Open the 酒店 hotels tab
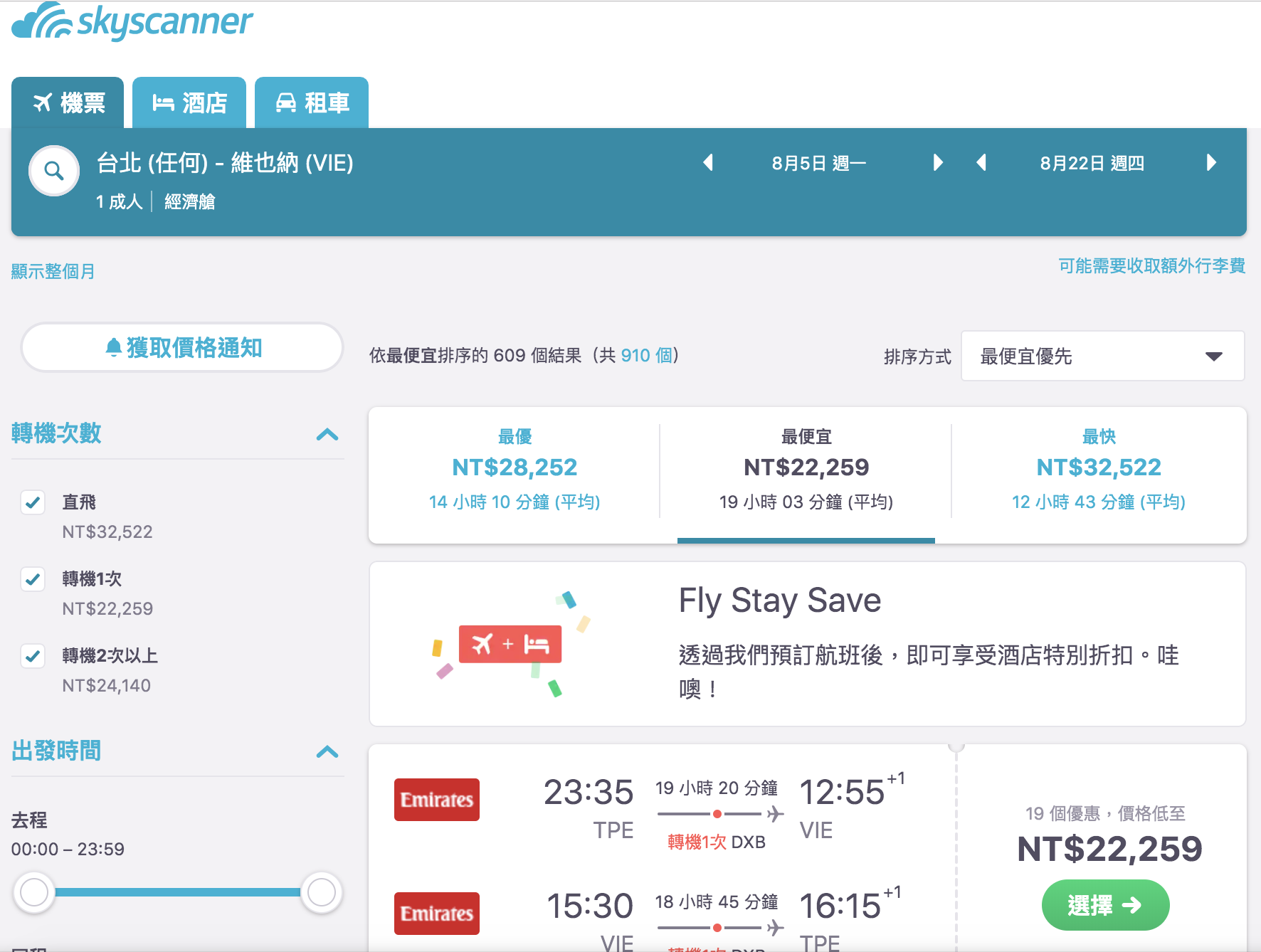Viewport: 1261px width, 952px height. point(189,102)
